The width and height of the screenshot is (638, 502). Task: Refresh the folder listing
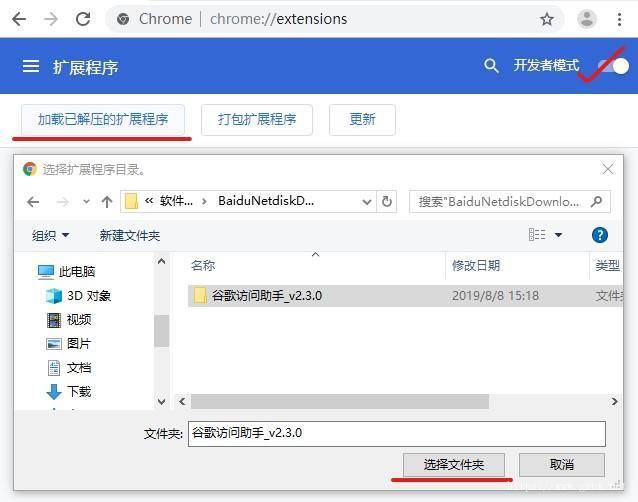coord(387,202)
